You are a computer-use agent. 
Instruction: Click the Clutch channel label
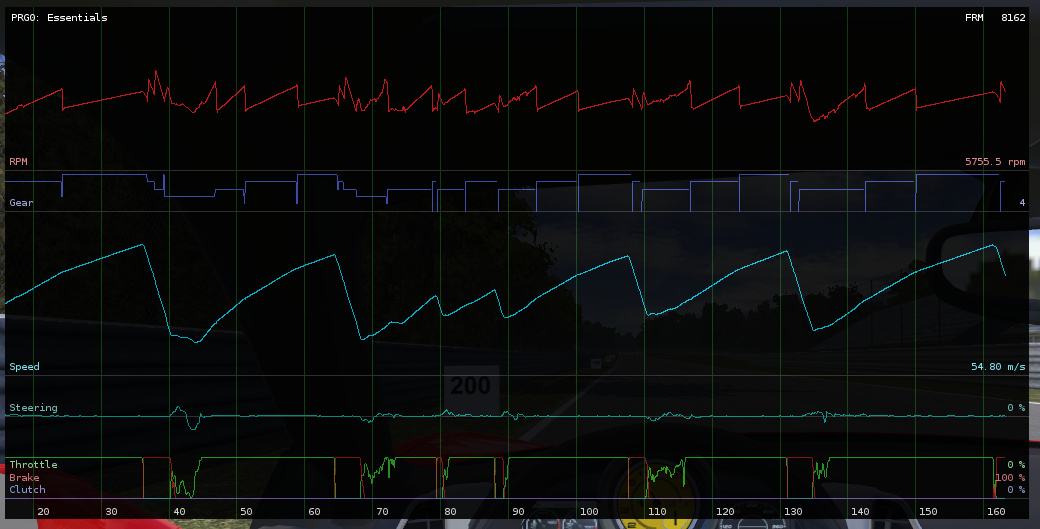coord(27,490)
